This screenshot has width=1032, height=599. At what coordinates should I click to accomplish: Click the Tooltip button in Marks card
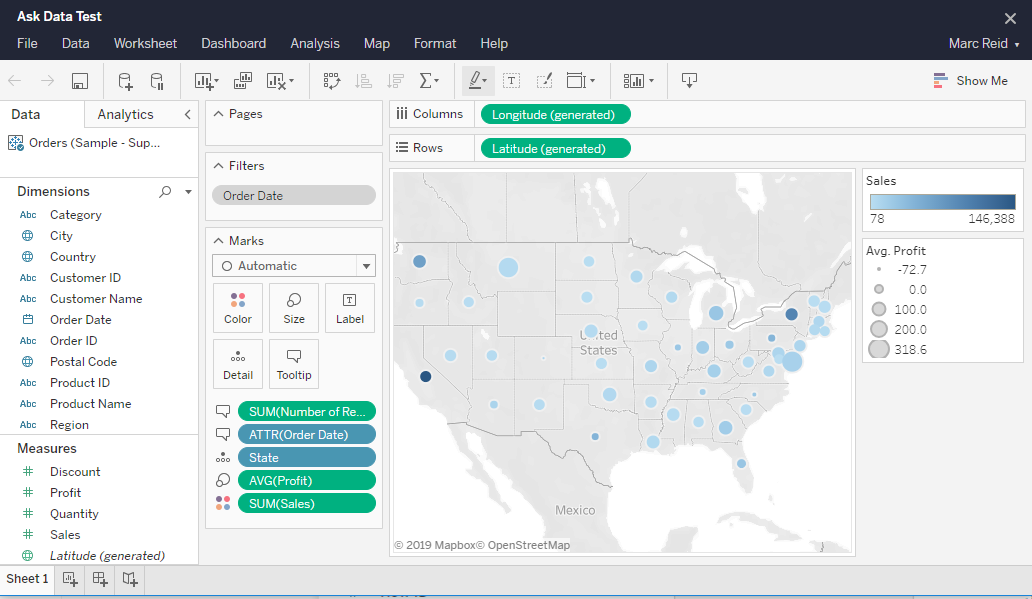294,364
